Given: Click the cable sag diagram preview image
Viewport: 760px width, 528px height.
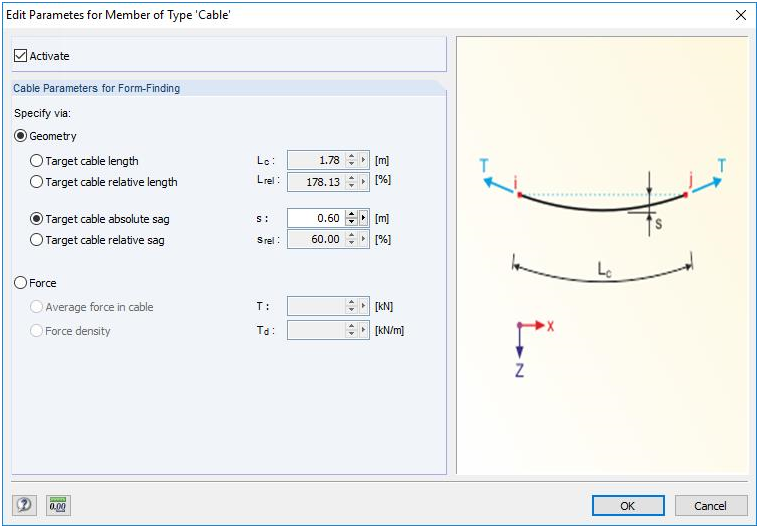Looking at the screenshot, I should (x=602, y=255).
